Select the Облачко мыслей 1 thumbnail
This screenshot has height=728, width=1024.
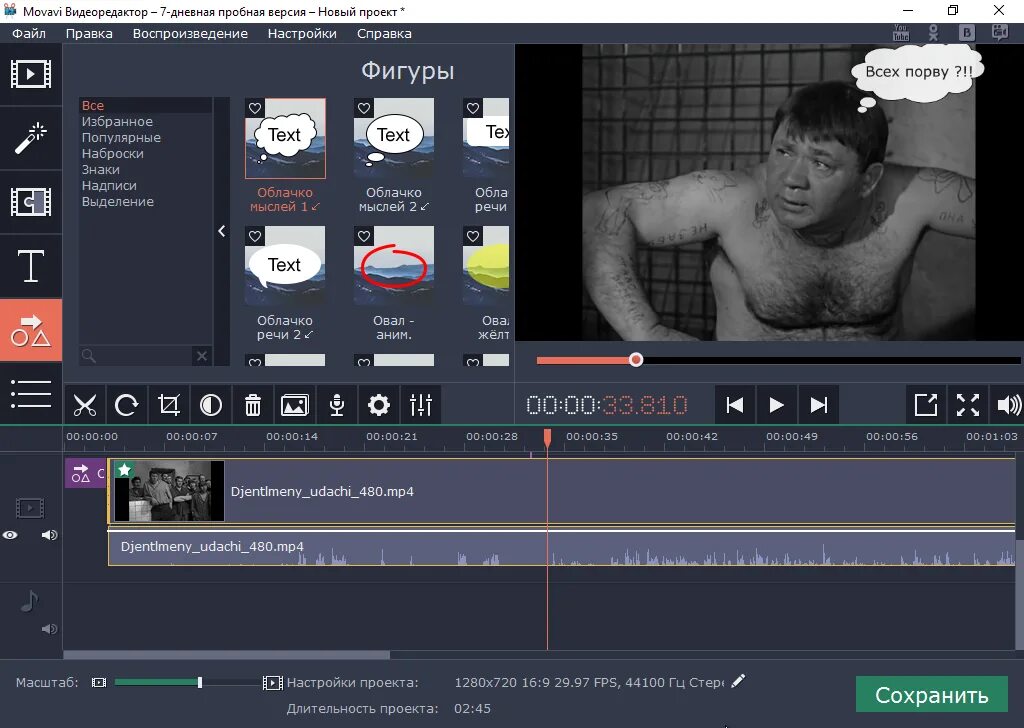coord(285,138)
